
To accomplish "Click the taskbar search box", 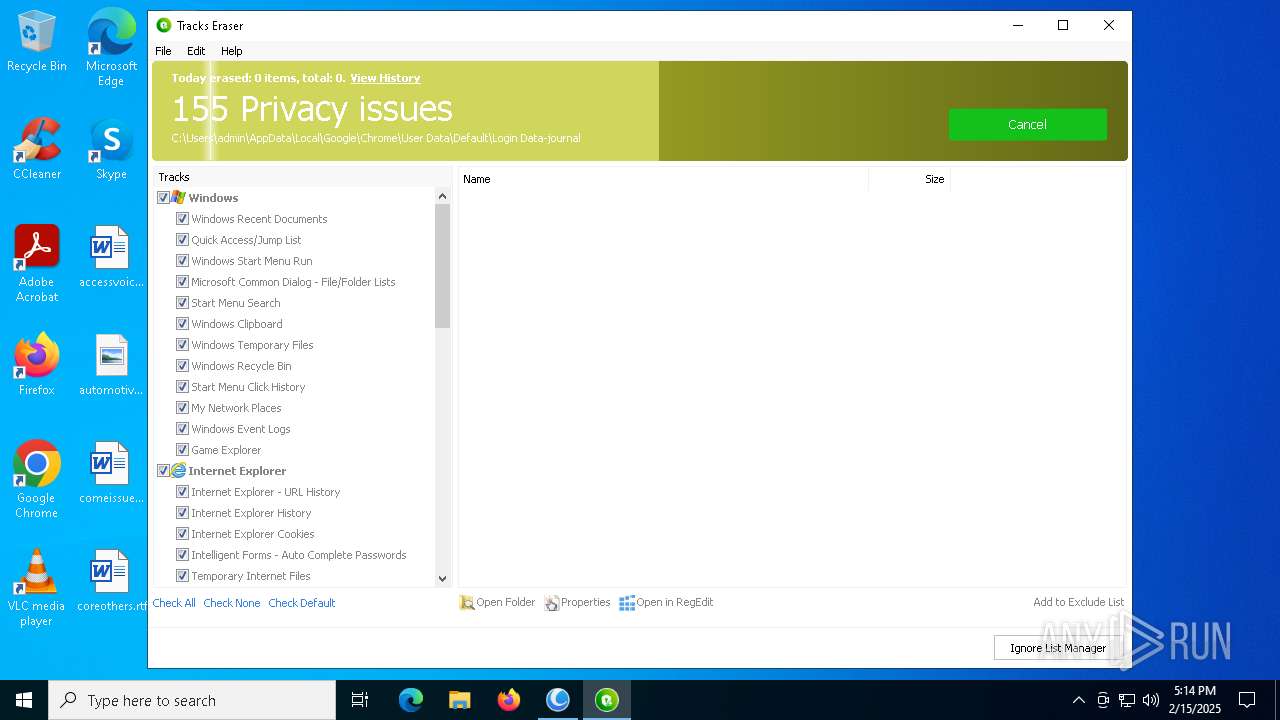I will (x=192, y=700).
